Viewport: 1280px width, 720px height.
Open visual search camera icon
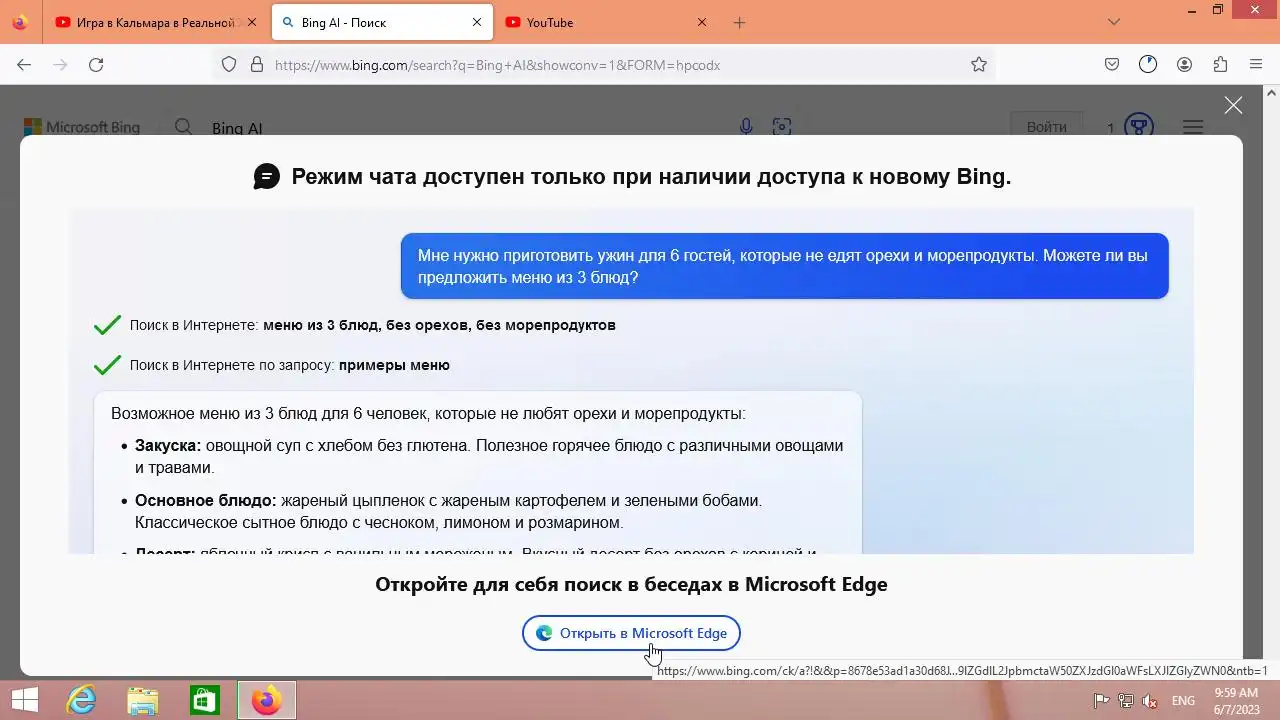point(782,127)
